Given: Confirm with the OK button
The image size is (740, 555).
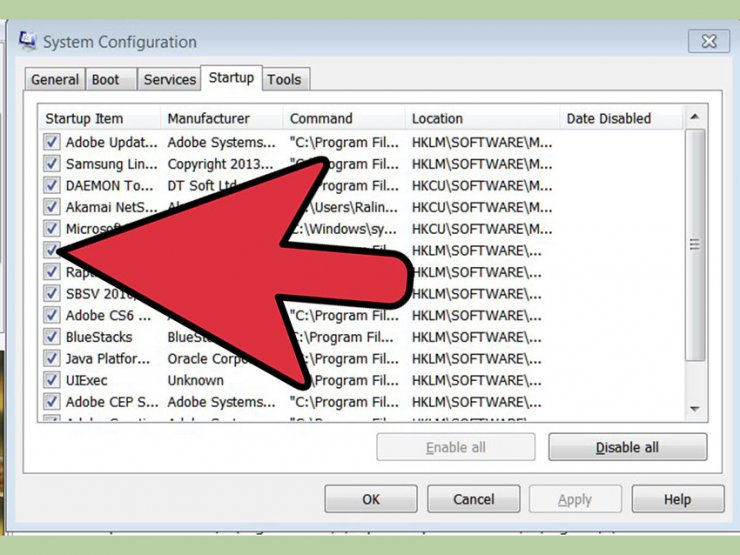Looking at the screenshot, I should (371, 499).
